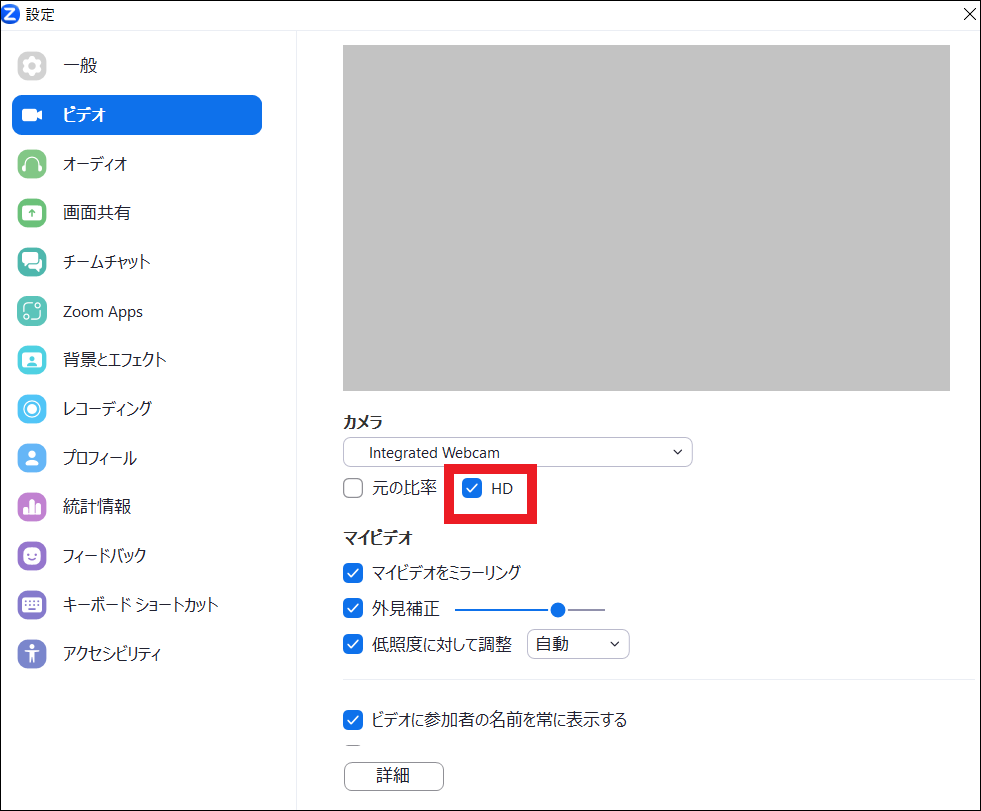Screen dimensions: 981x811
Task: Click the keyboard icon for キーボード ショートカット
Action: point(32,605)
